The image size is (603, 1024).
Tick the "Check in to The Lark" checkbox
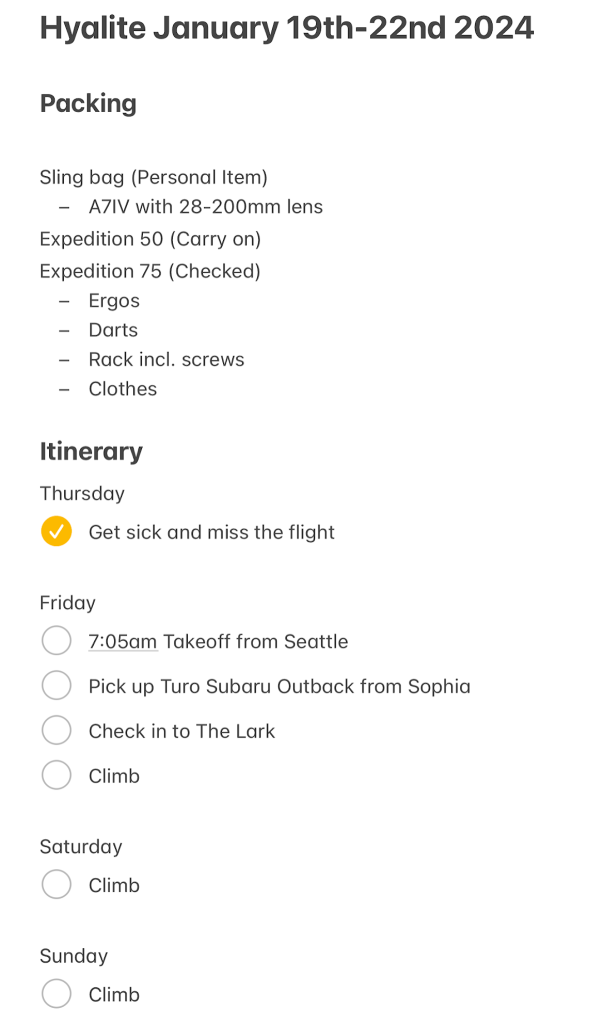click(57, 731)
